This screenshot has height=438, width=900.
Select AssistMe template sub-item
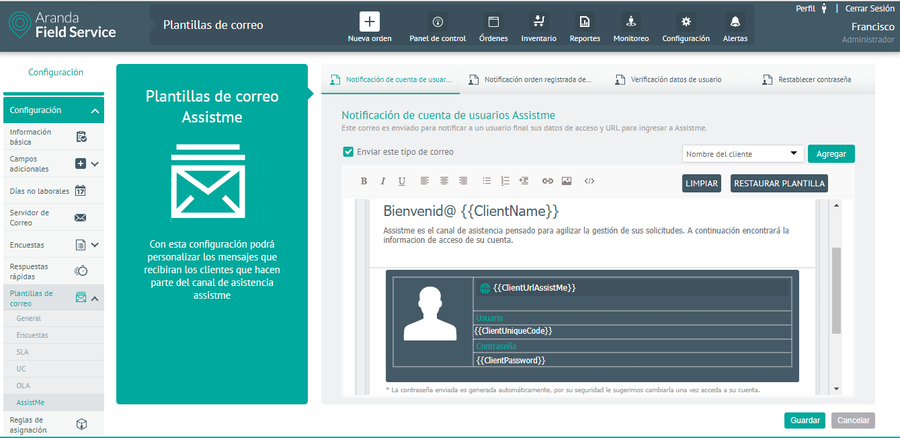pos(53,402)
